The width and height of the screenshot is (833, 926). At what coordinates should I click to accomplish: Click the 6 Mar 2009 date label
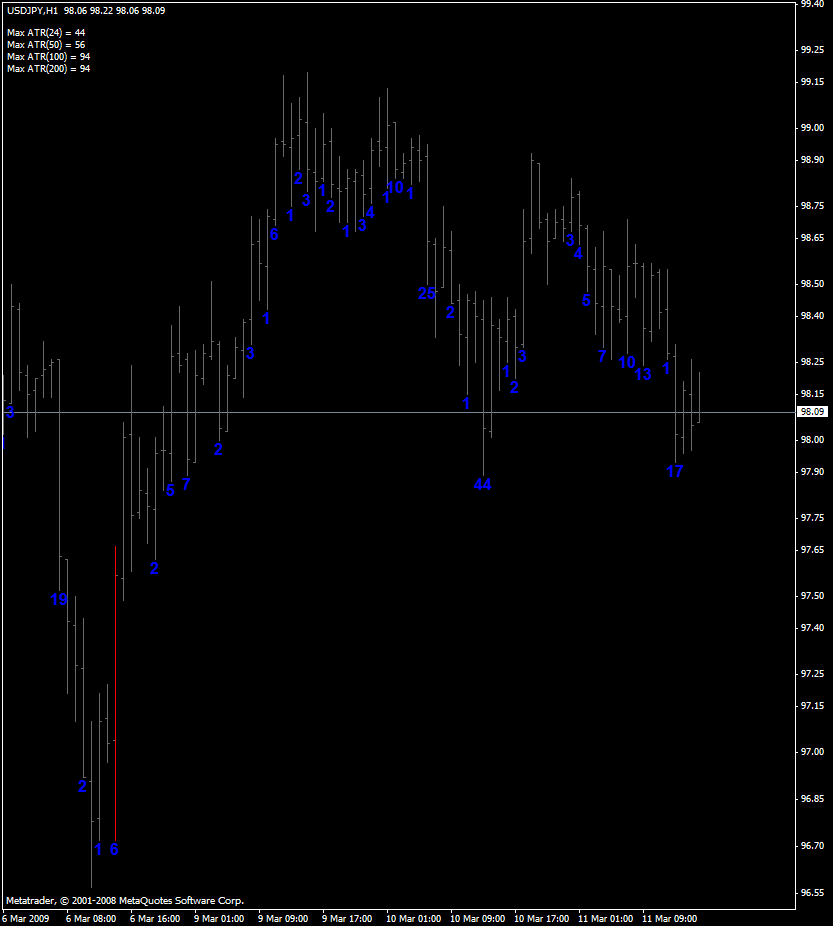[26, 919]
